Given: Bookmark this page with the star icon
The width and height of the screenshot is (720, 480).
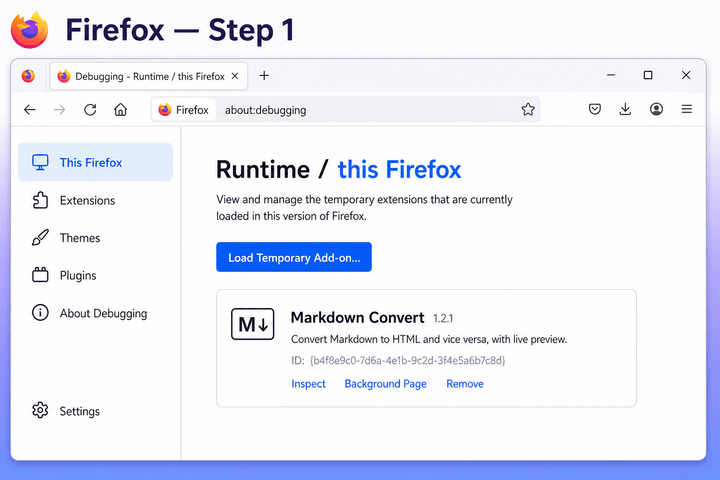Looking at the screenshot, I should [528, 109].
